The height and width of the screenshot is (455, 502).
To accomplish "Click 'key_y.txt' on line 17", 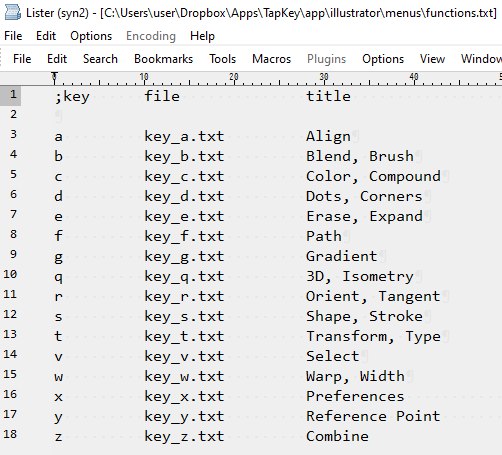I will pos(184,417).
